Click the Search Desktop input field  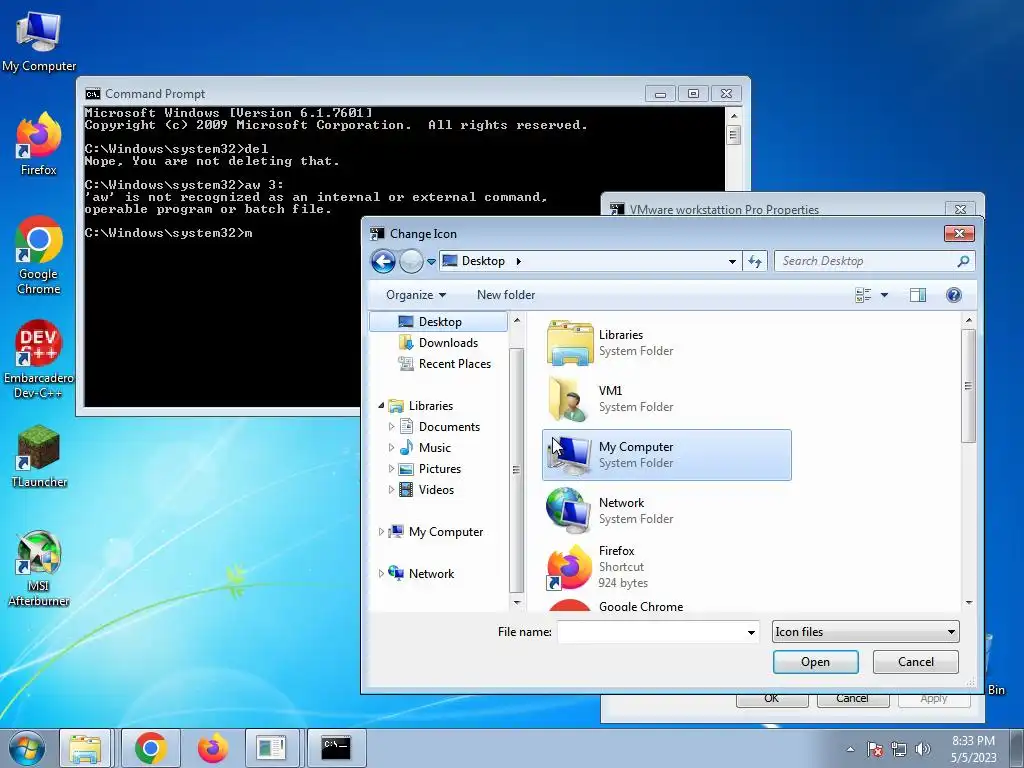coord(865,261)
